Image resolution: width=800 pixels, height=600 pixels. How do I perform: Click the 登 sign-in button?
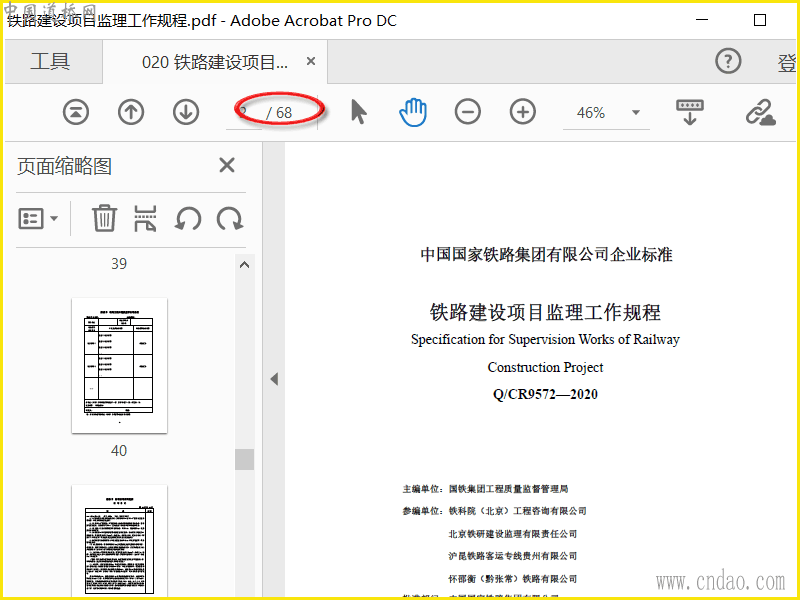pos(787,62)
